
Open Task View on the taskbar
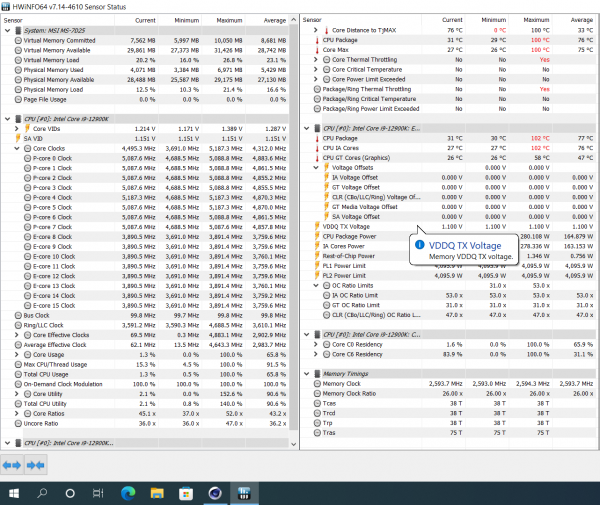tap(98, 494)
